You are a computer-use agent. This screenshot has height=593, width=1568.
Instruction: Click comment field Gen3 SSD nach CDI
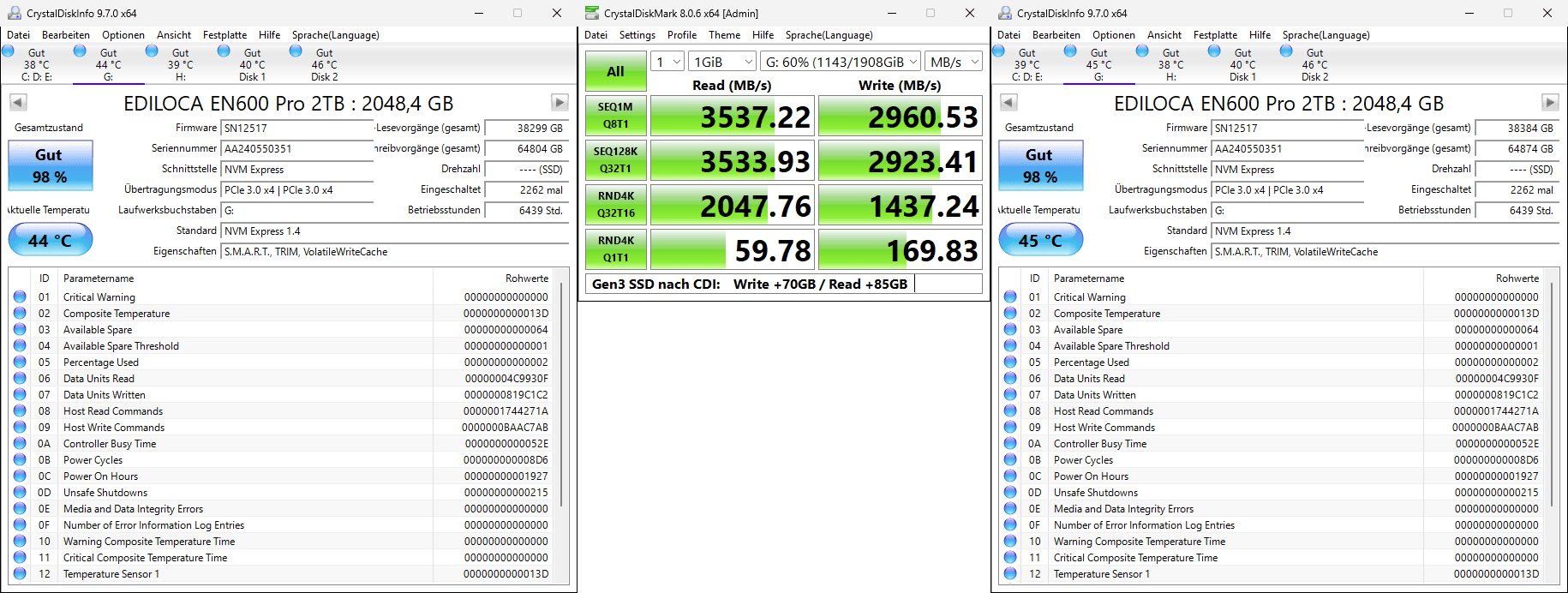coord(784,284)
